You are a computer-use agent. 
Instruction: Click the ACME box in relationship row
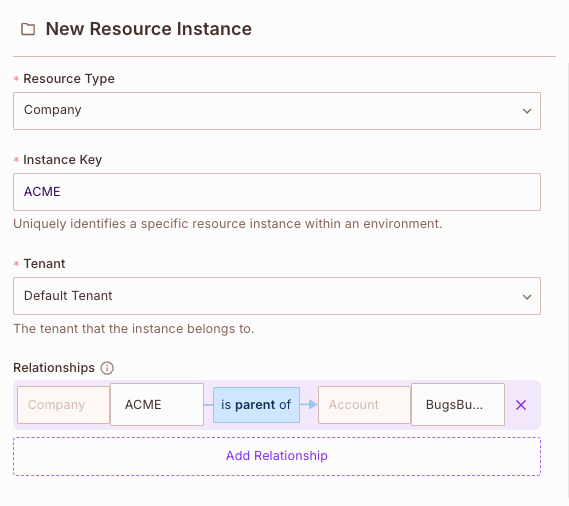tap(157, 404)
